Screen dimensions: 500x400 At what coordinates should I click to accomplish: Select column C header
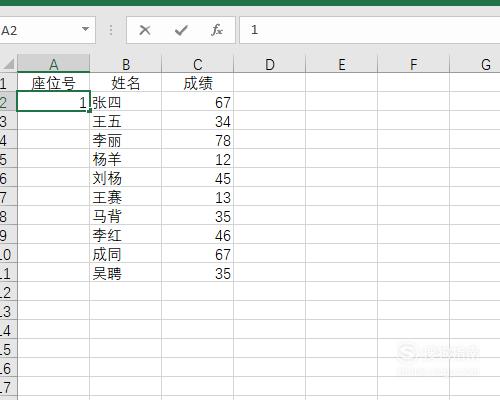(x=198, y=63)
